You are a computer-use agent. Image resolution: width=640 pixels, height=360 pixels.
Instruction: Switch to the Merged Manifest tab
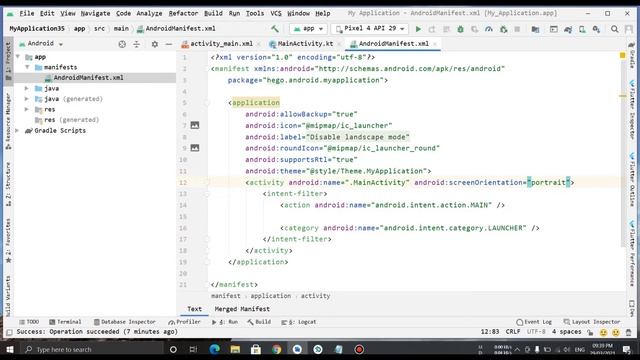pos(242,309)
